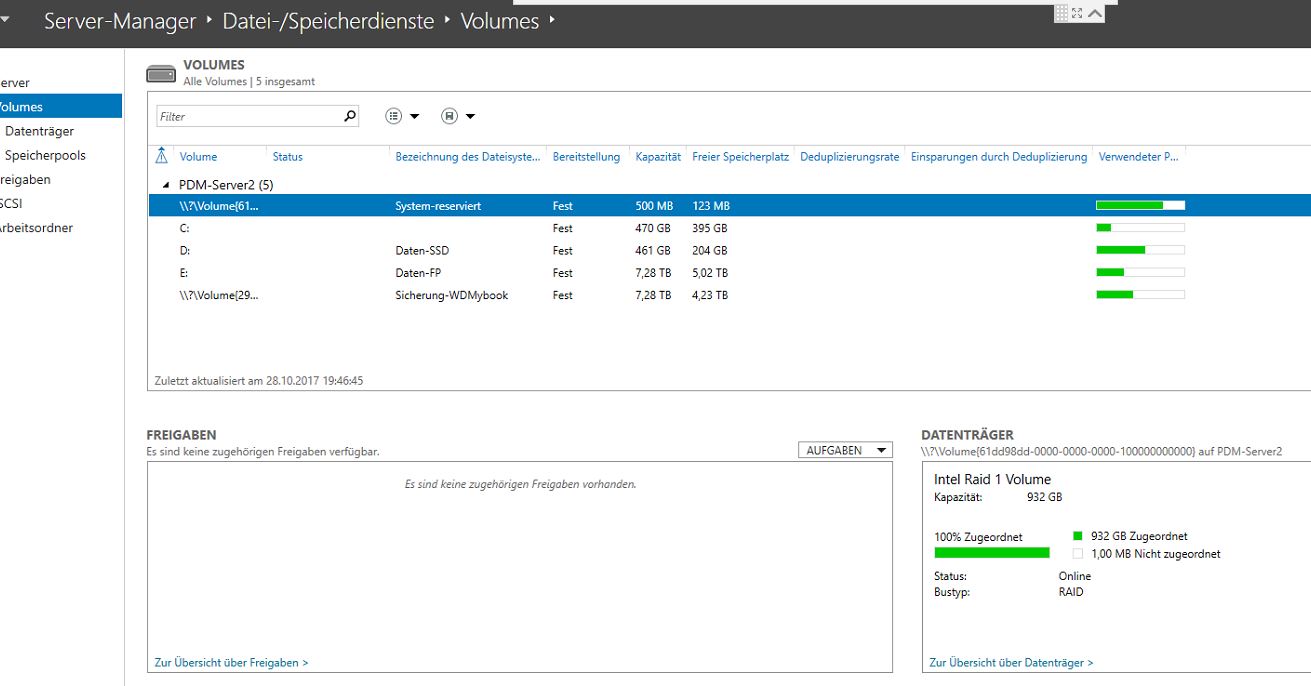Select the C: volume row
This screenshot has height=686, width=1311.
729,228
